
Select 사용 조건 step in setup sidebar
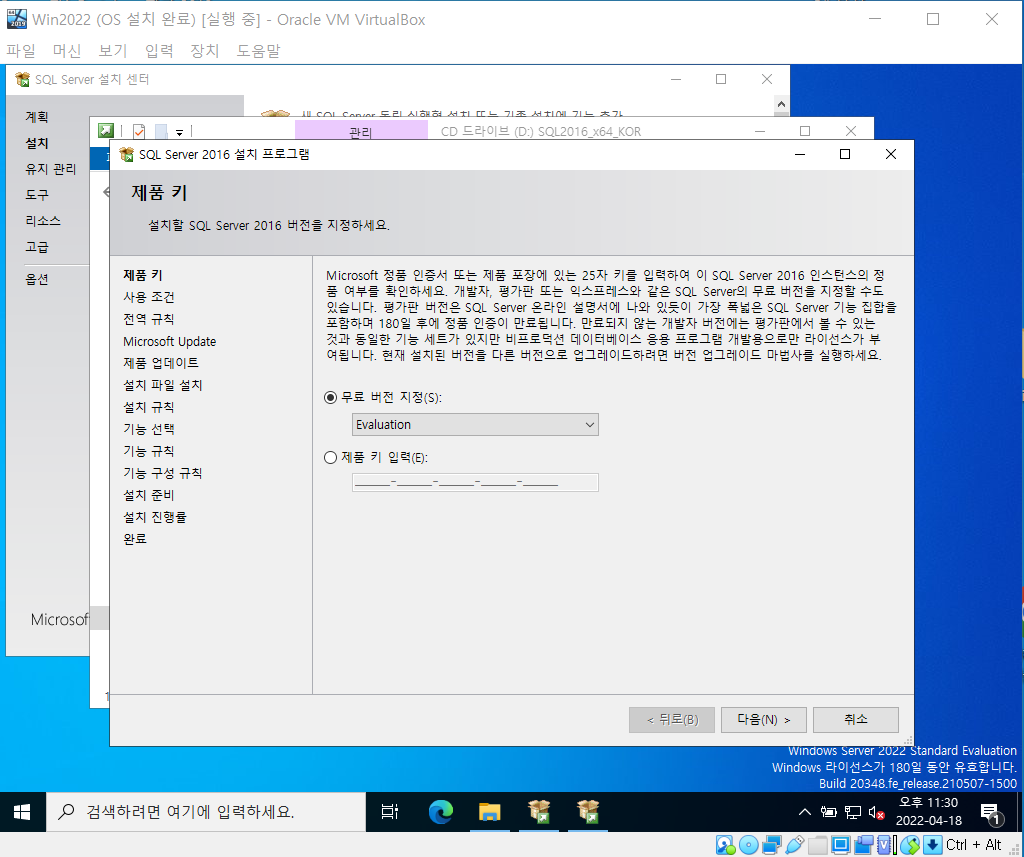(x=149, y=297)
